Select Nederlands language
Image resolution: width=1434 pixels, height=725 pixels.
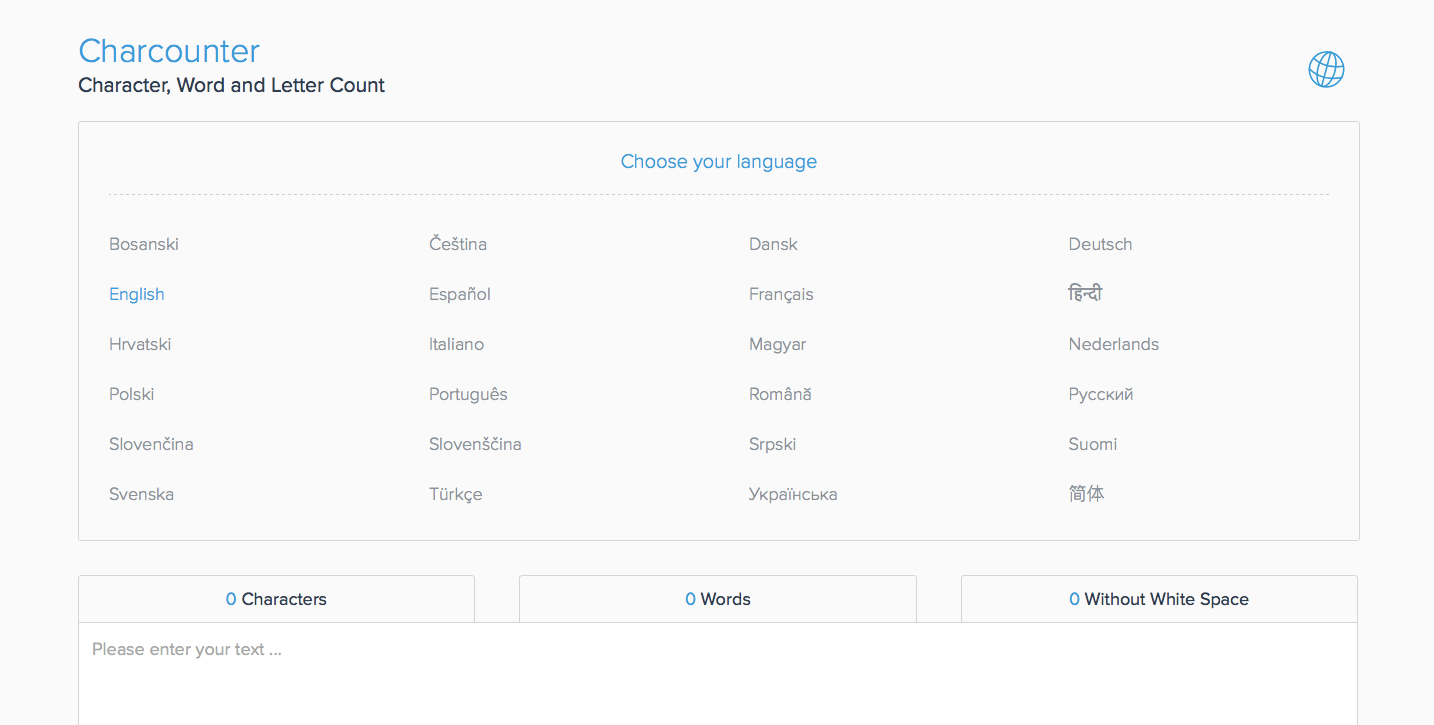click(x=1114, y=344)
